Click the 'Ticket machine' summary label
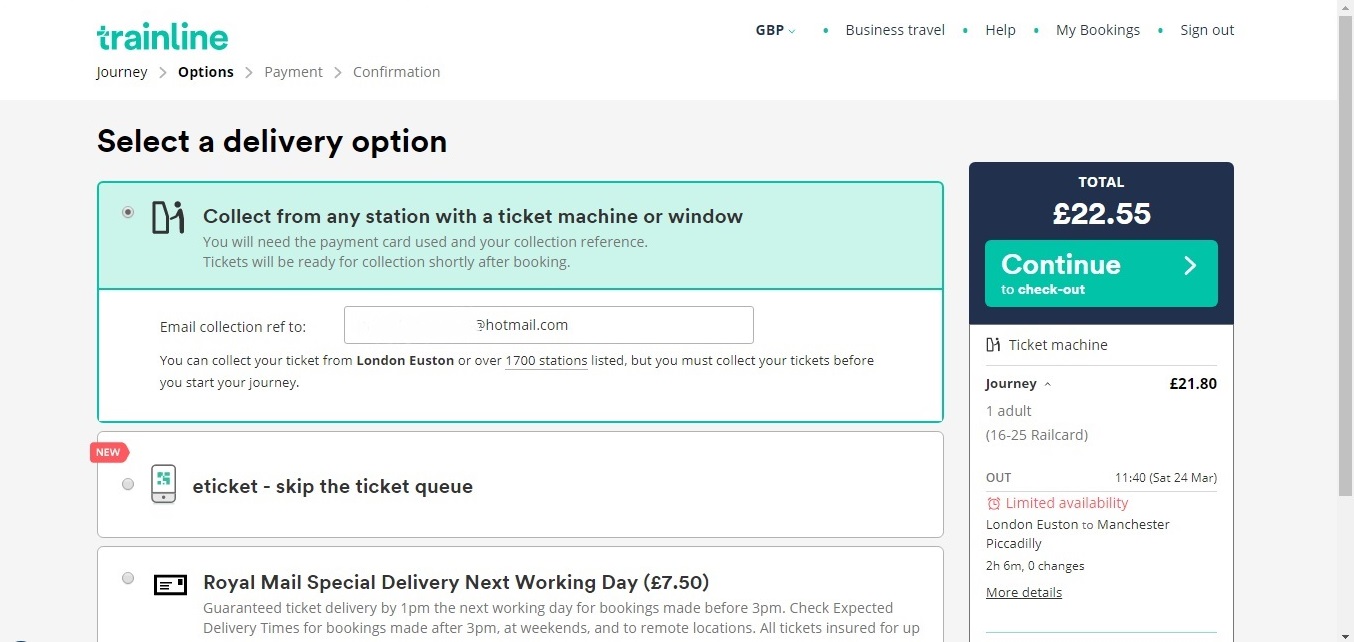The image size is (1354, 642). tap(1058, 345)
